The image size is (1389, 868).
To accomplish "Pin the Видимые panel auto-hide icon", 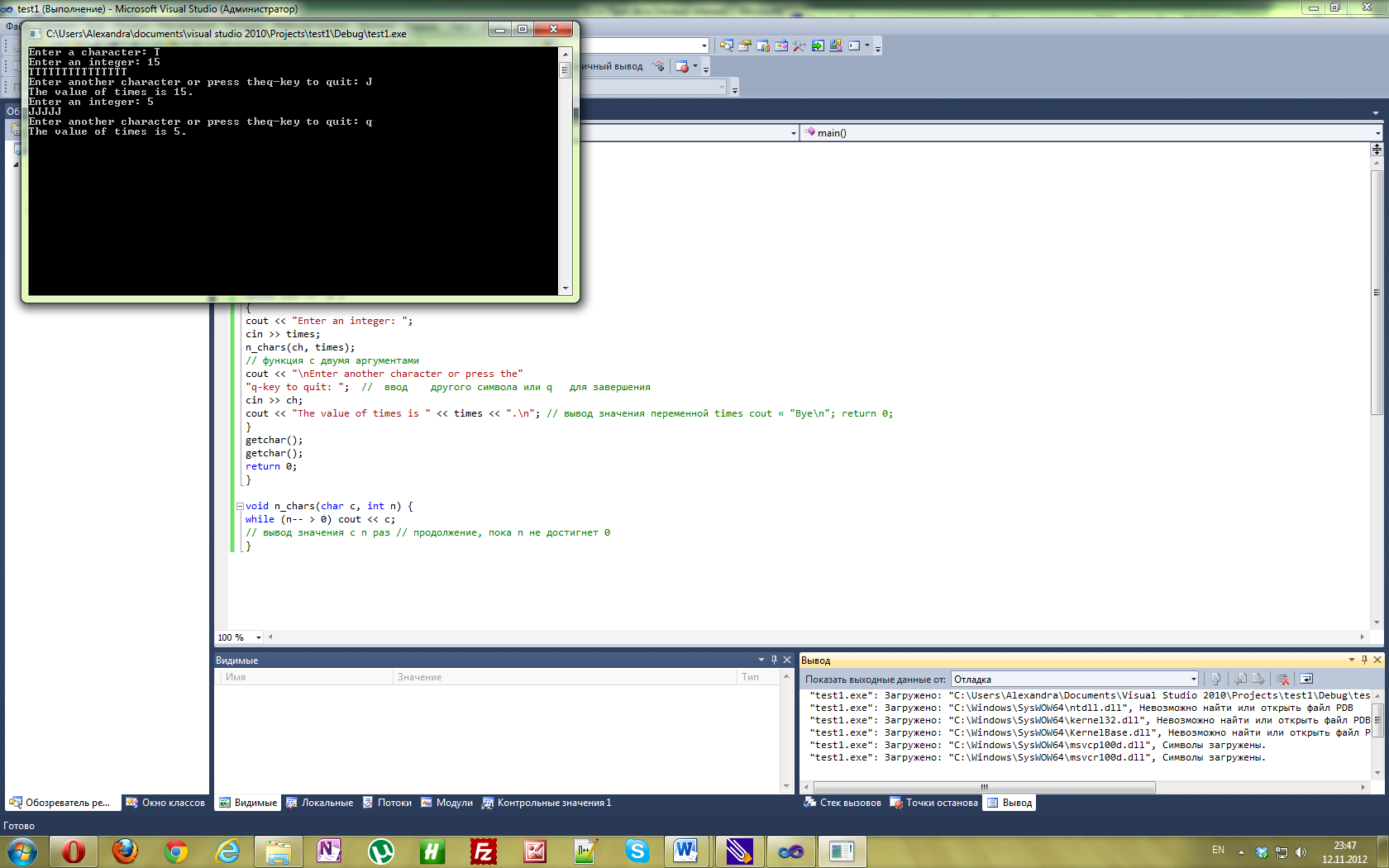I will tap(774, 660).
